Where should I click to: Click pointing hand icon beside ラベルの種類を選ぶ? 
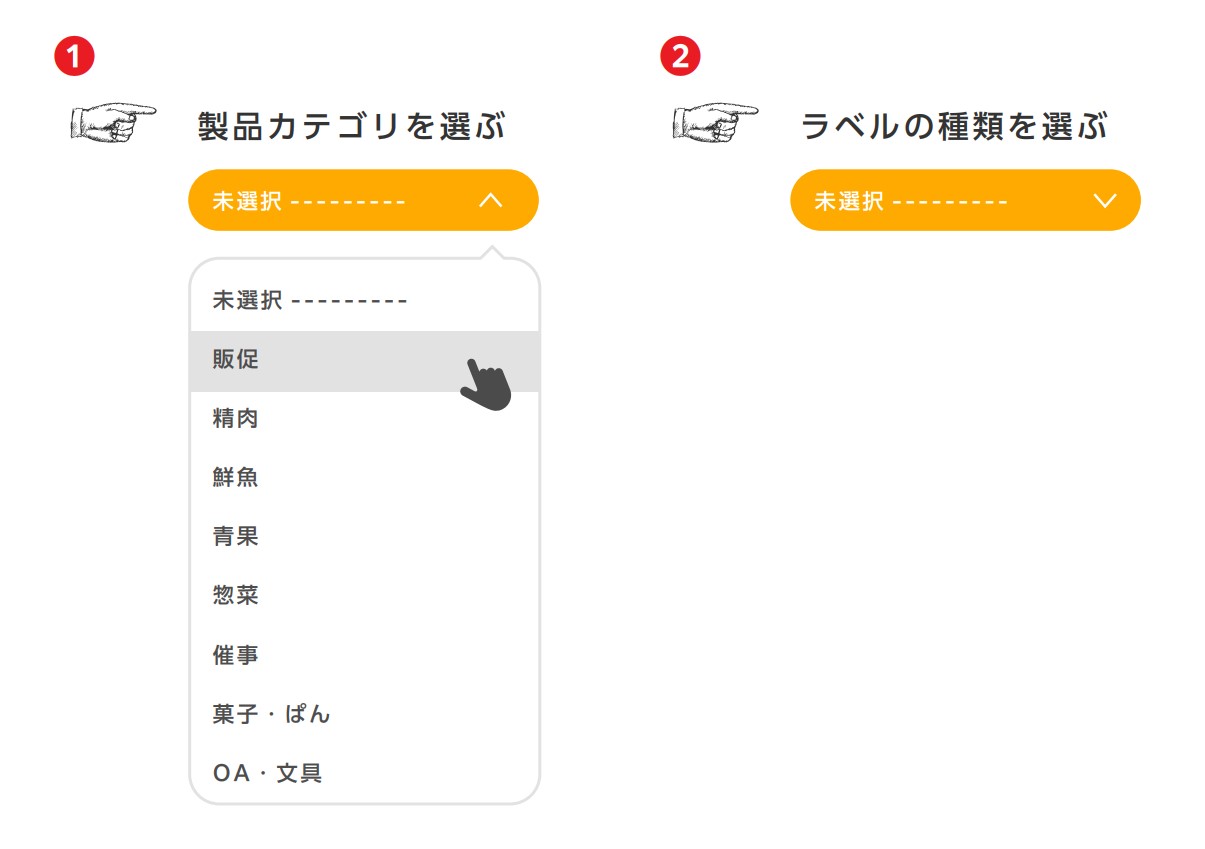715,122
